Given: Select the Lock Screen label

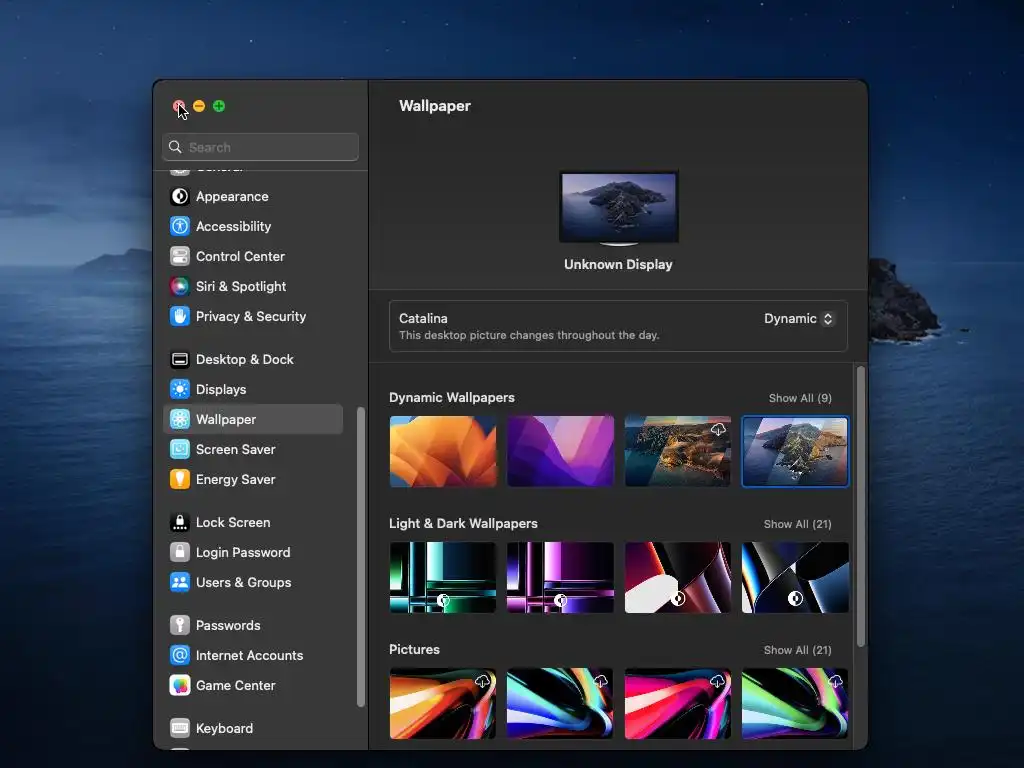Looking at the screenshot, I should pyautogui.click(x=233, y=522).
